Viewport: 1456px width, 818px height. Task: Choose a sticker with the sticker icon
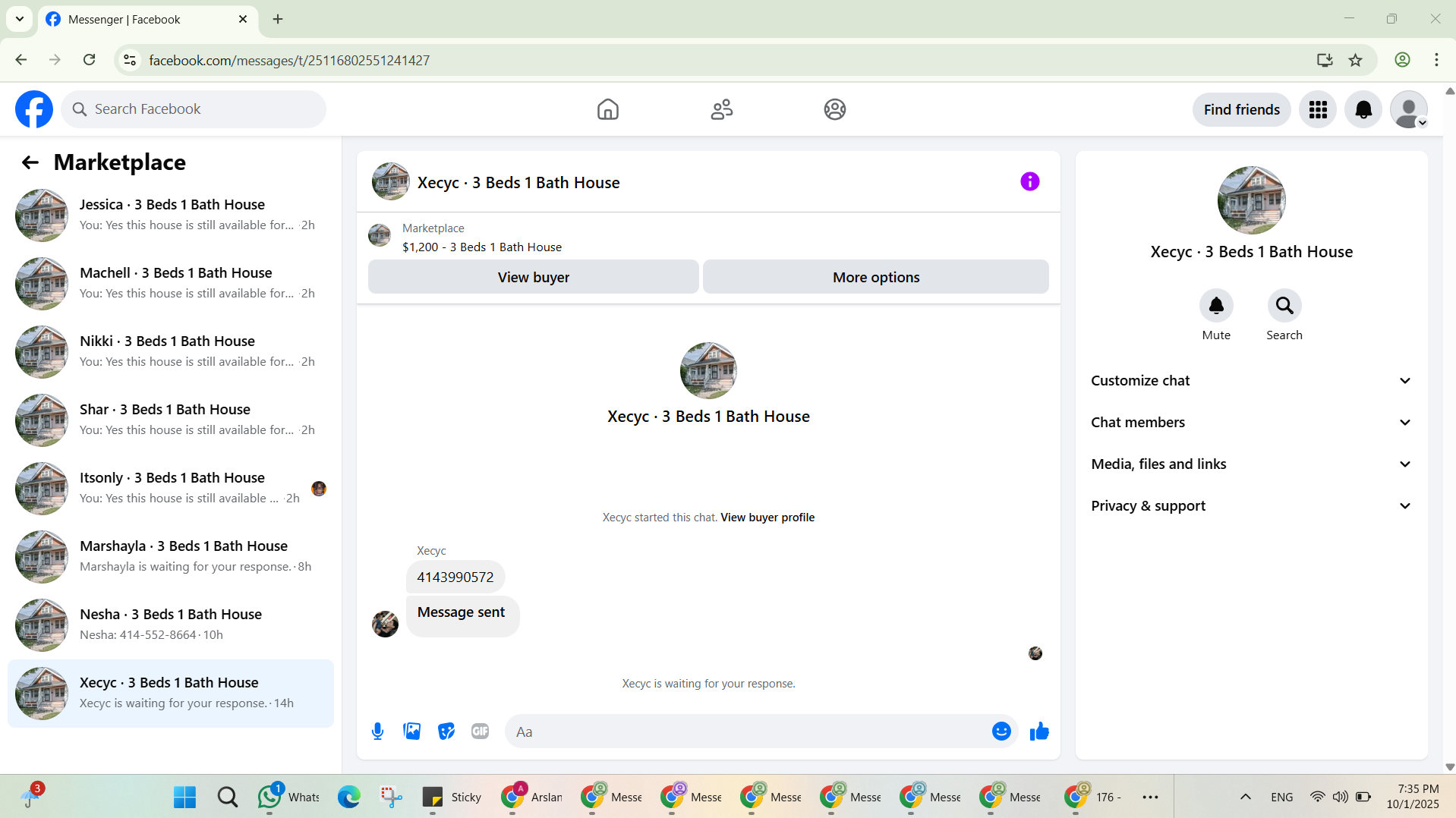(x=446, y=731)
